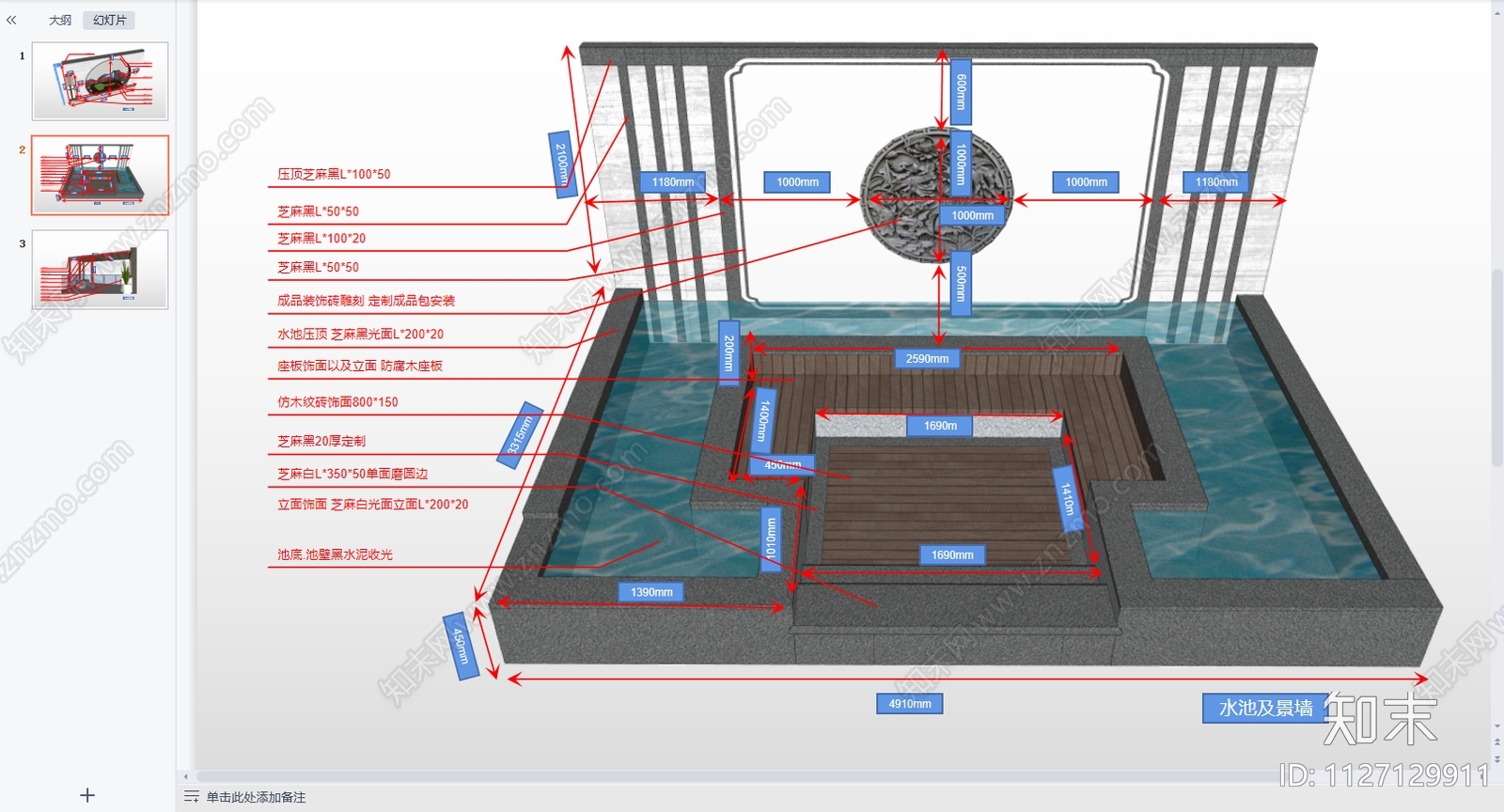Collapse the slide panel with the double-chevron icon
Screen dimensions: 1504x812
pos(11,20)
